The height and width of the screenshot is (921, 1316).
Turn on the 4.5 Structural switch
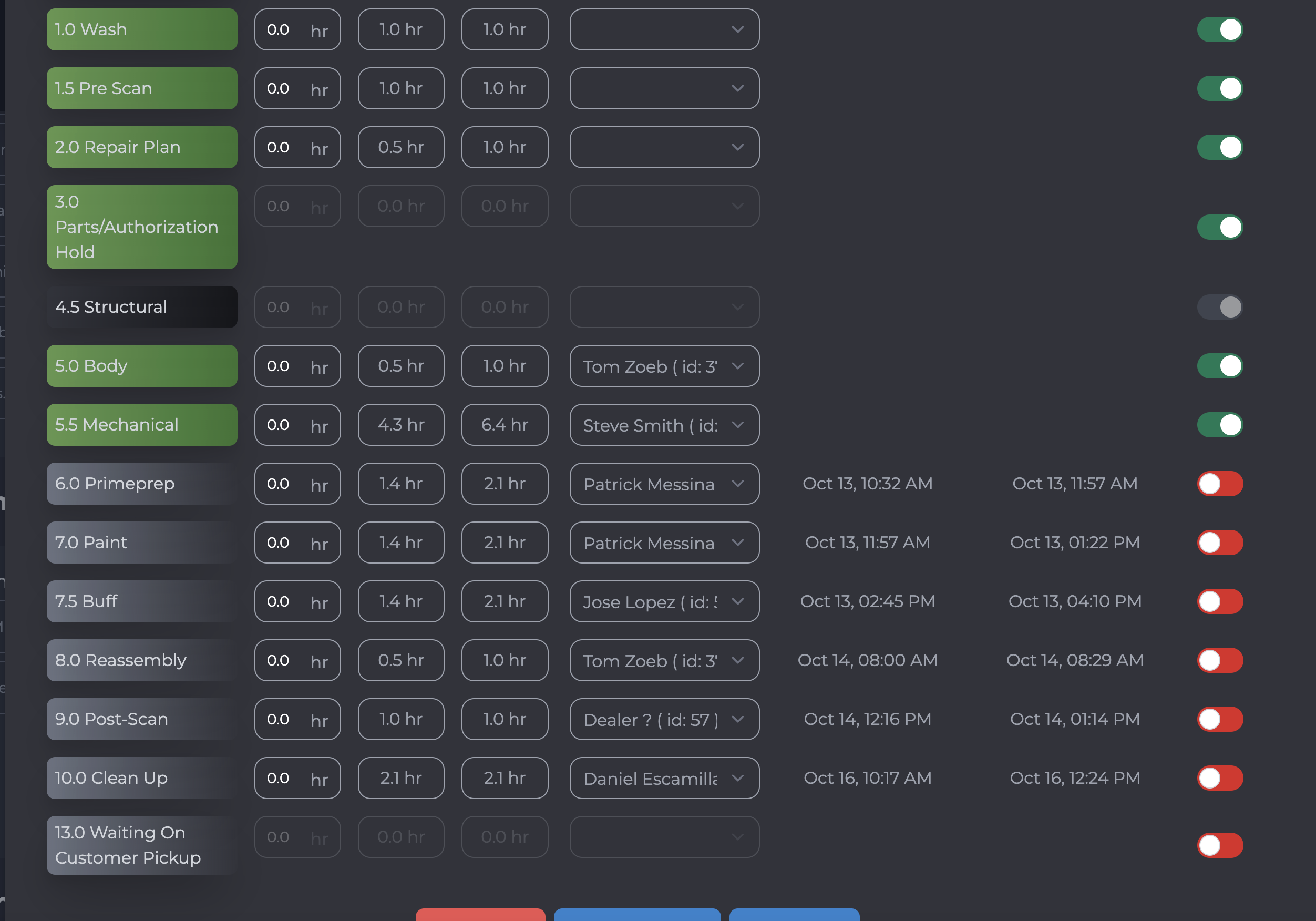click(x=1219, y=307)
